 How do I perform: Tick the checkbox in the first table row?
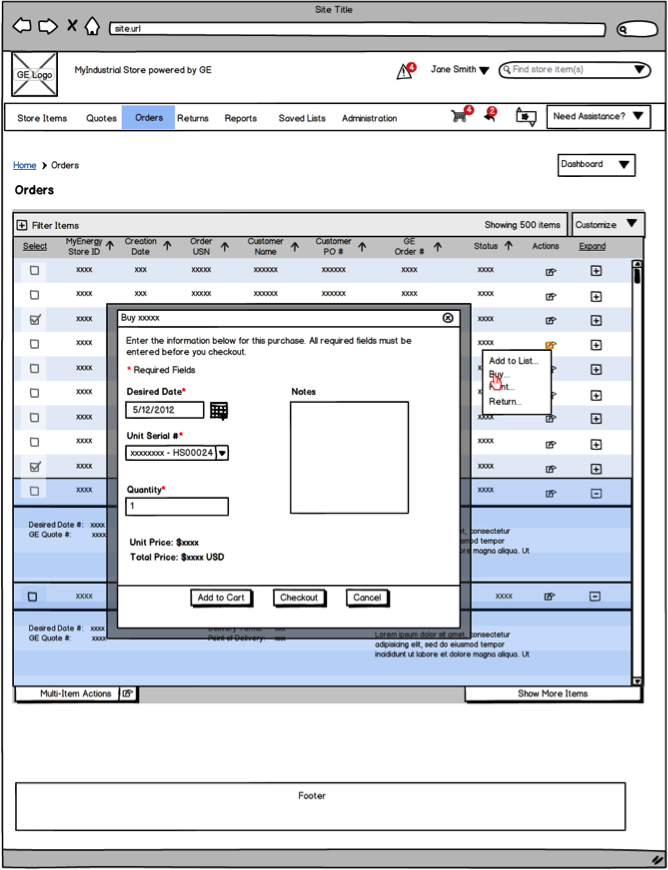pyautogui.click(x=34, y=270)
